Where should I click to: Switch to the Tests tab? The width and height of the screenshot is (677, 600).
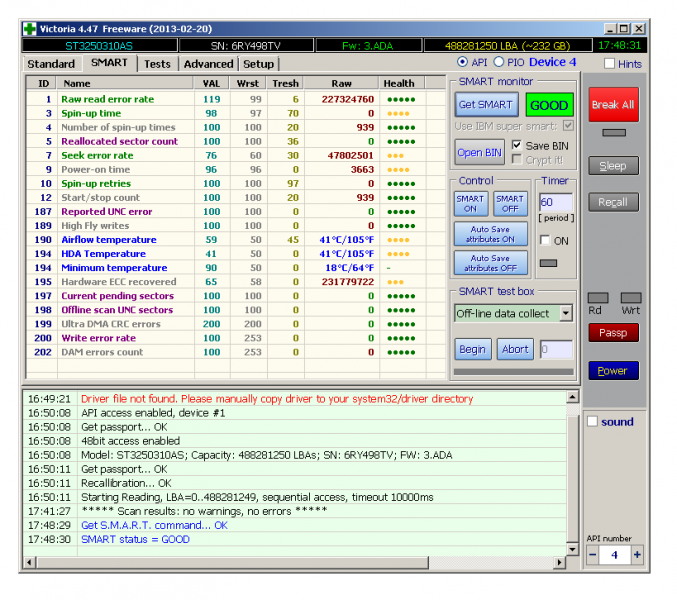pyautogui.click(x=157, y=64)
